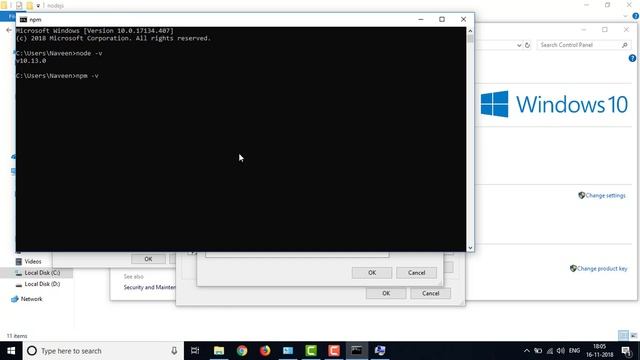
Task: Click the new folder icon in quick access toolbar
Action: point(30,6)
